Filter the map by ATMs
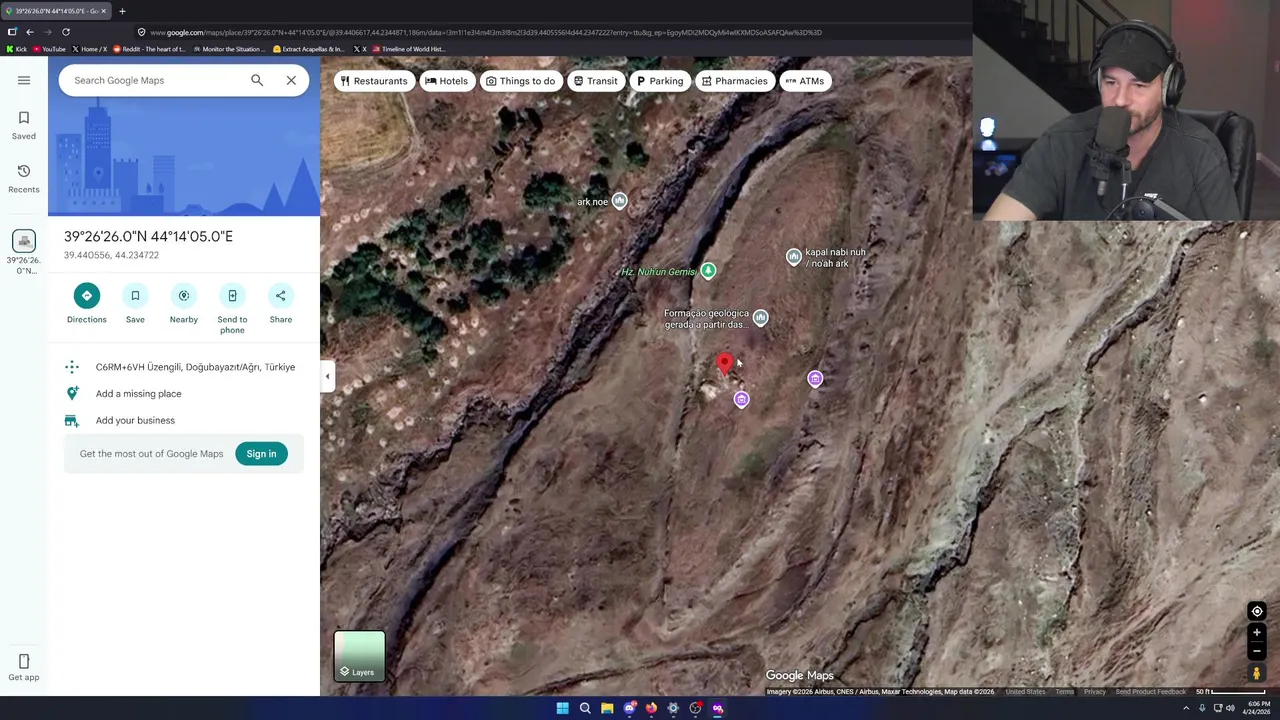This screenshot has height=720, width=1280. tap(805, 81)
